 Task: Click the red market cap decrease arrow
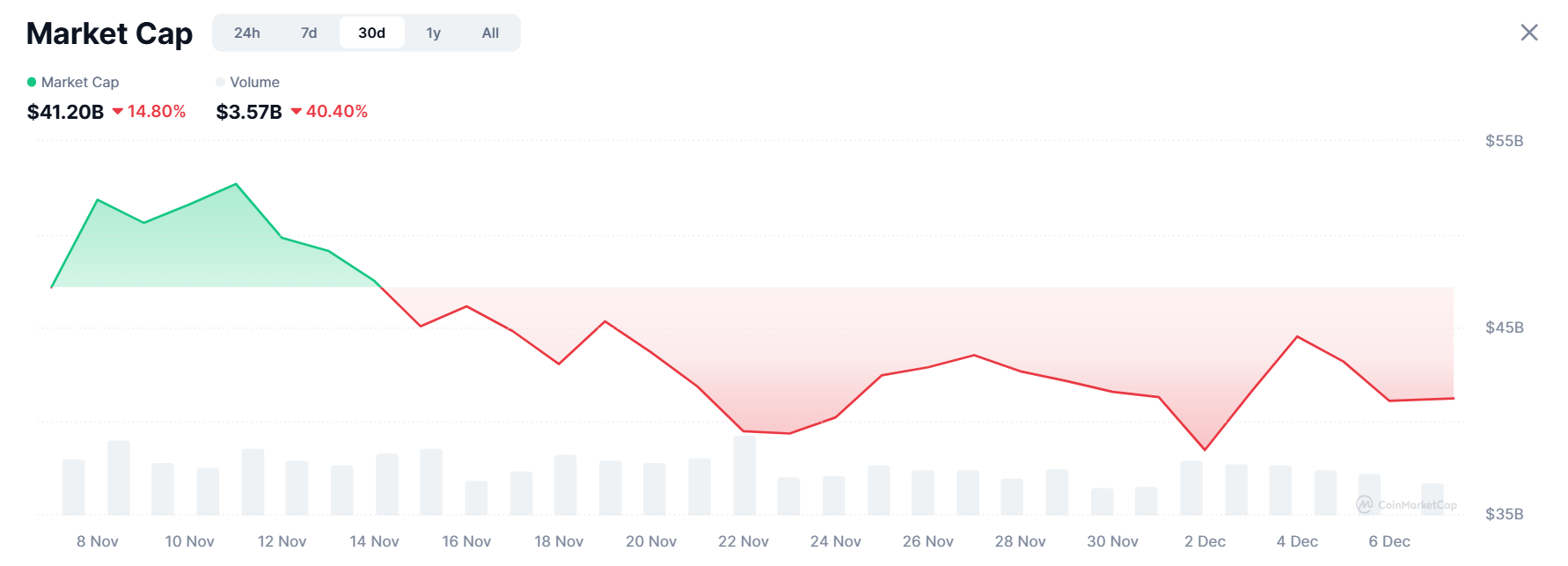(118, 111)
